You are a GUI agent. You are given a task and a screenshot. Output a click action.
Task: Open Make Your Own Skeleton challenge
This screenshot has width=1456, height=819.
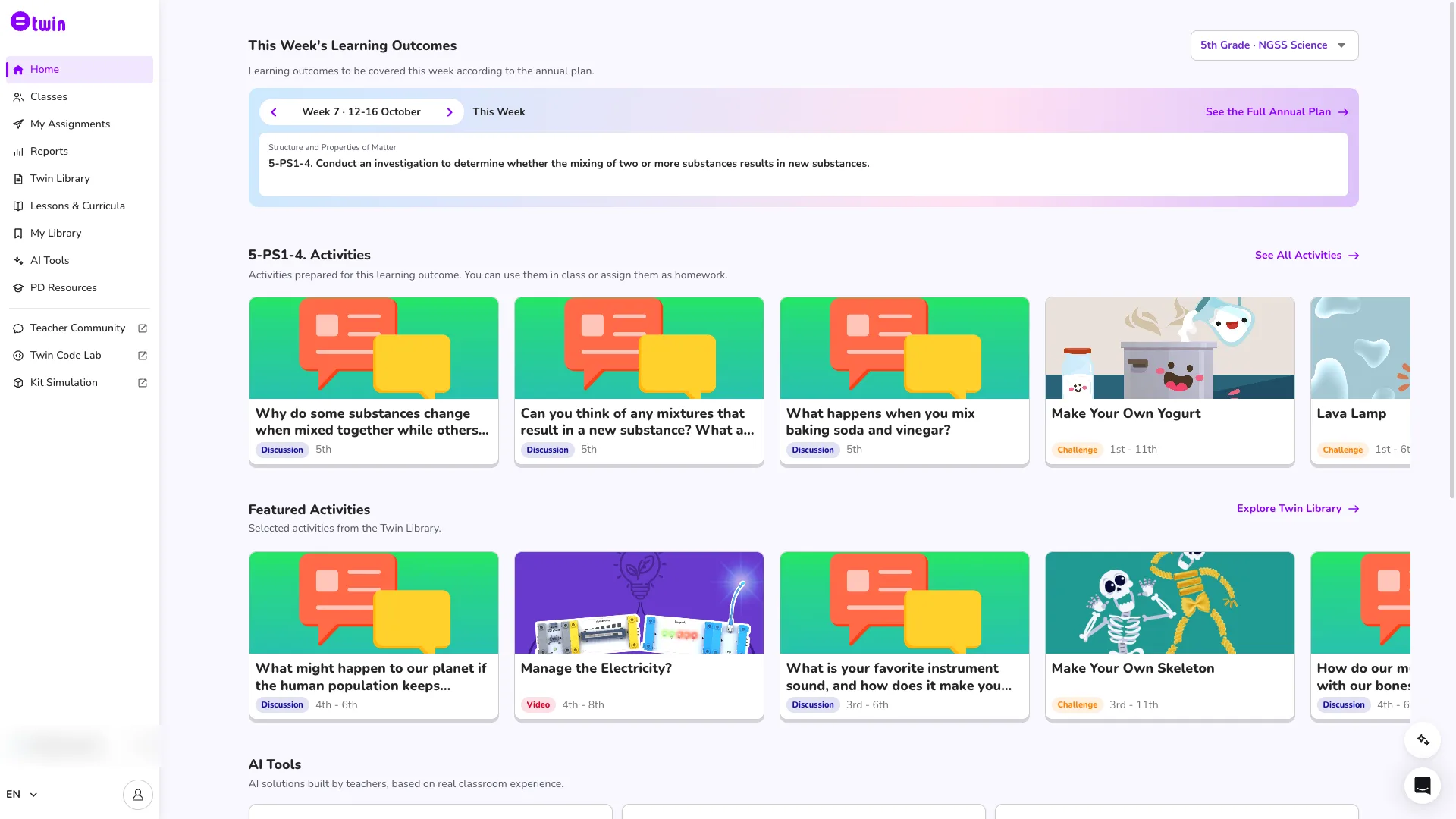[x=1169, y=636]
